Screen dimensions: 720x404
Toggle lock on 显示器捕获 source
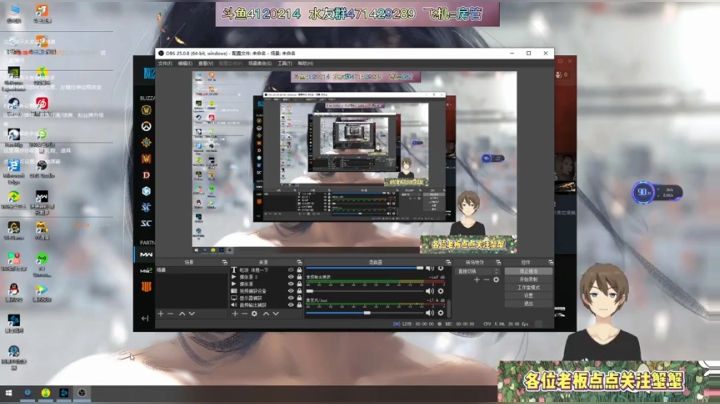point(299,297)
